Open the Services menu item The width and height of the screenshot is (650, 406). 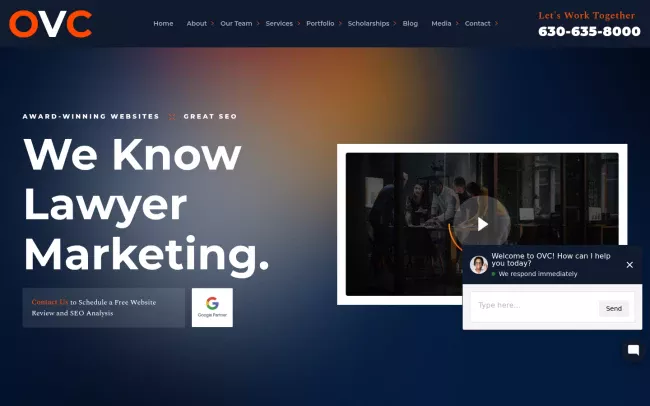point(279,24)
